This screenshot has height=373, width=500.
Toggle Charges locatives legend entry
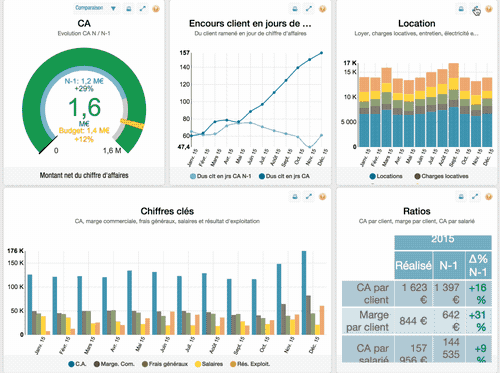[x=441, y=176]
